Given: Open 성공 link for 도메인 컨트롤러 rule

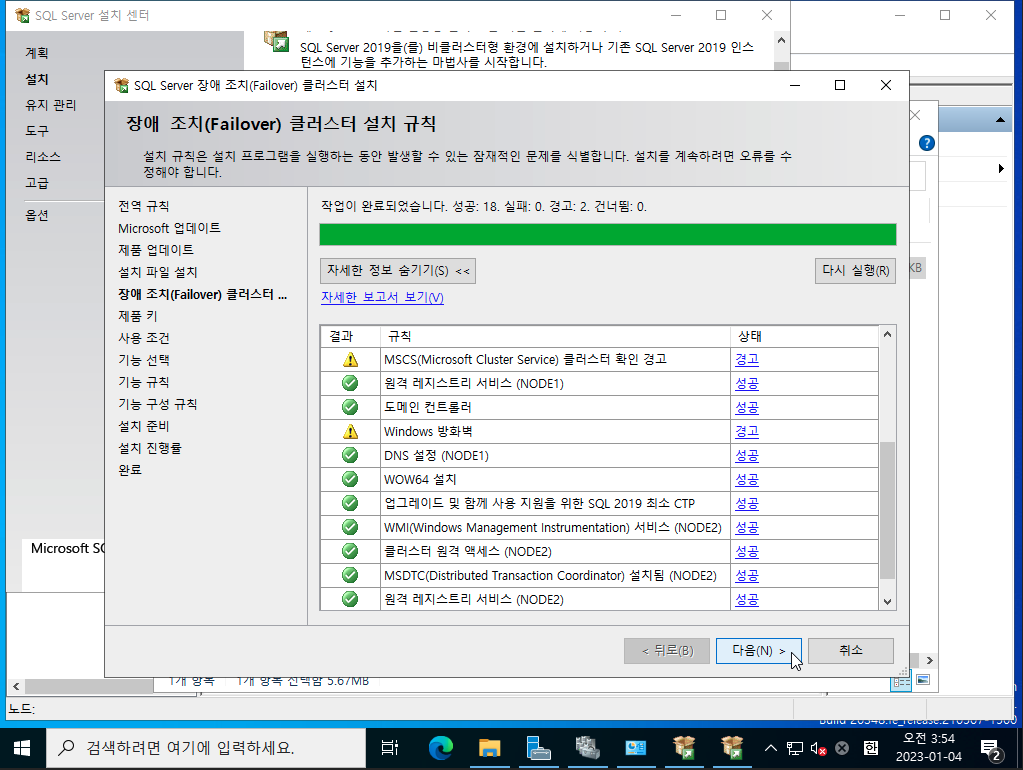Looking at the screenshot, I should coord(746,407).
